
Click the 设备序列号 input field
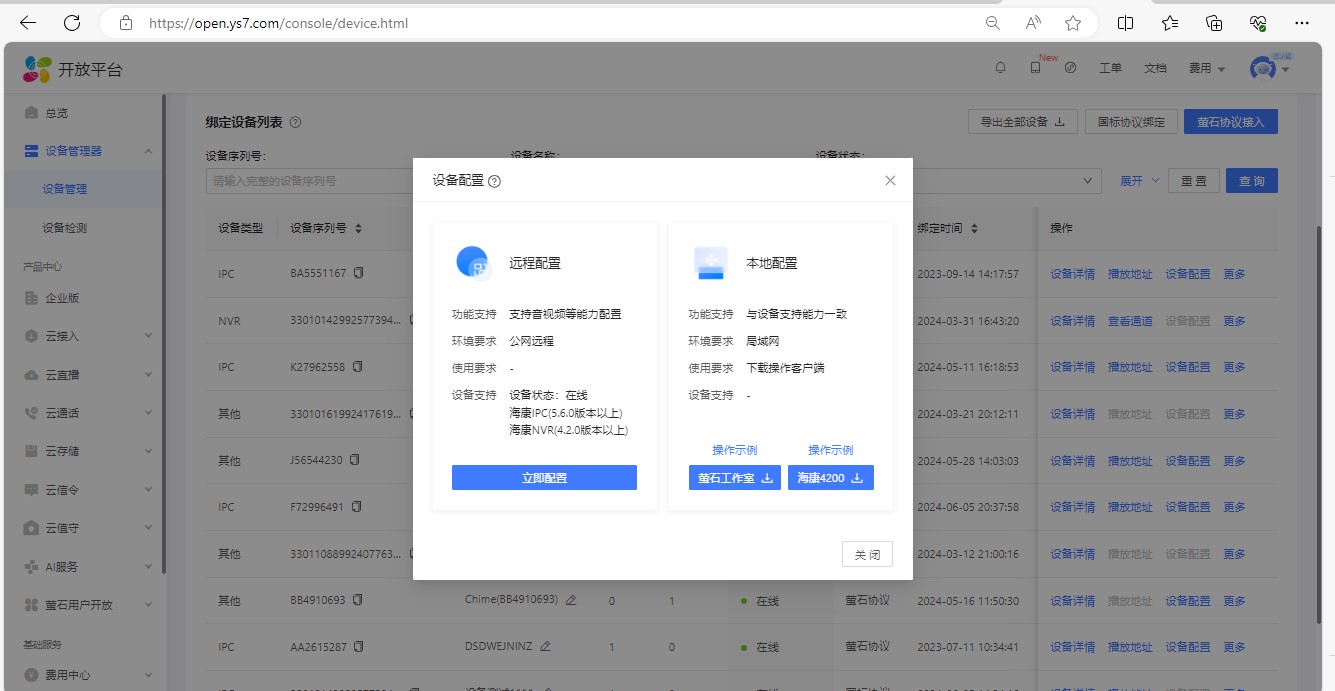point(309,181)
